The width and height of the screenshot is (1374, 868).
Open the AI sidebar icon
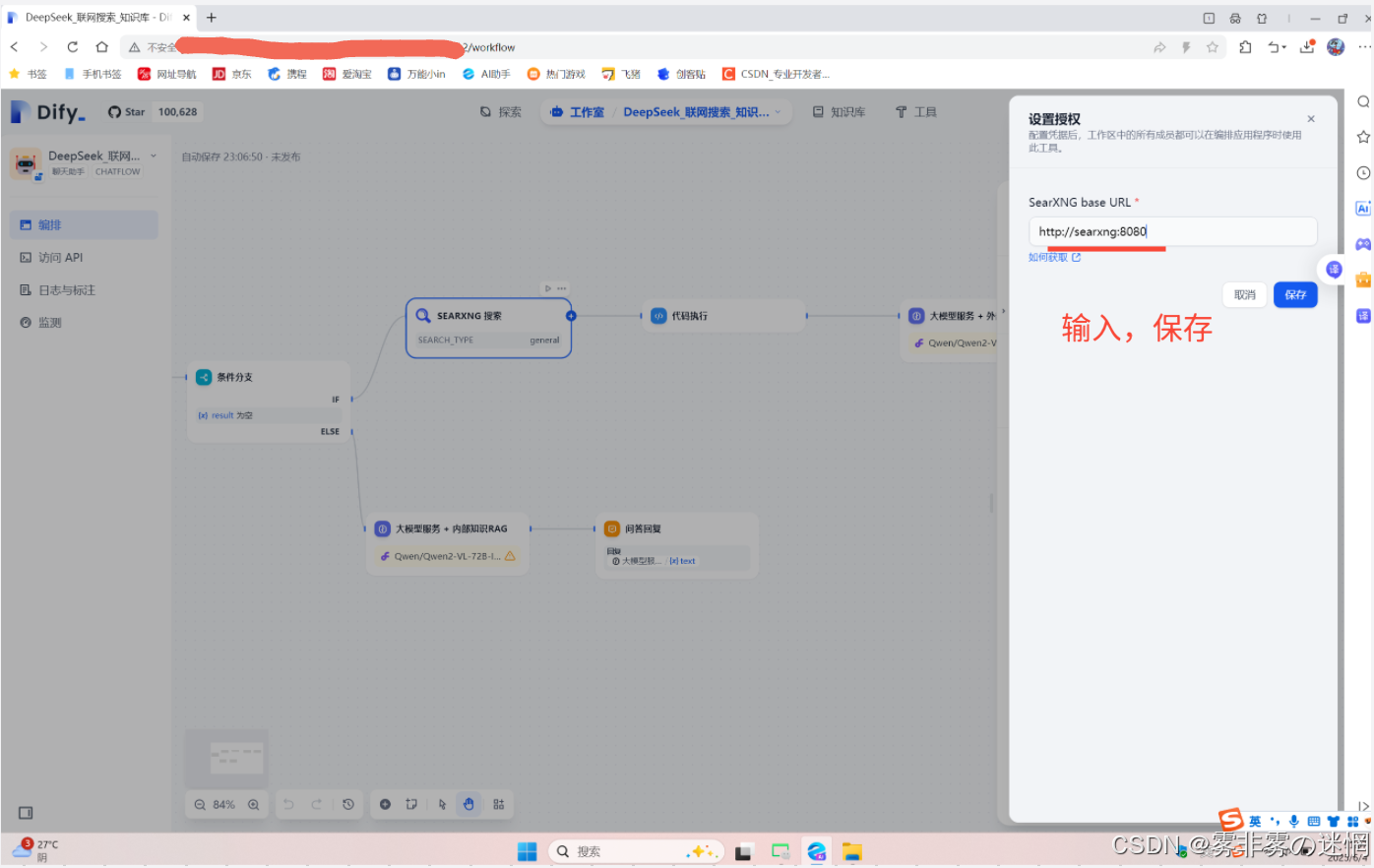1363,208
